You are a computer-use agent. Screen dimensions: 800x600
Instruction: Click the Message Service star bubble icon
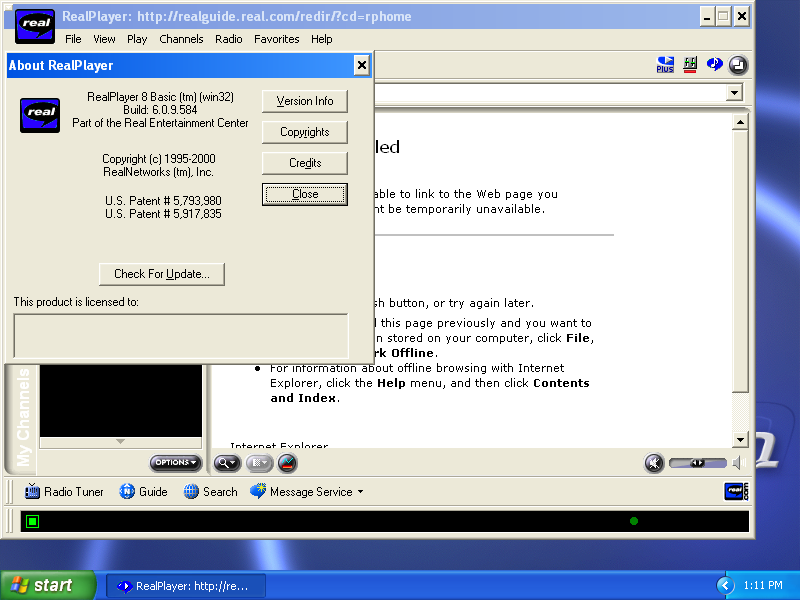pyautogui.click(x=258, y=491)
